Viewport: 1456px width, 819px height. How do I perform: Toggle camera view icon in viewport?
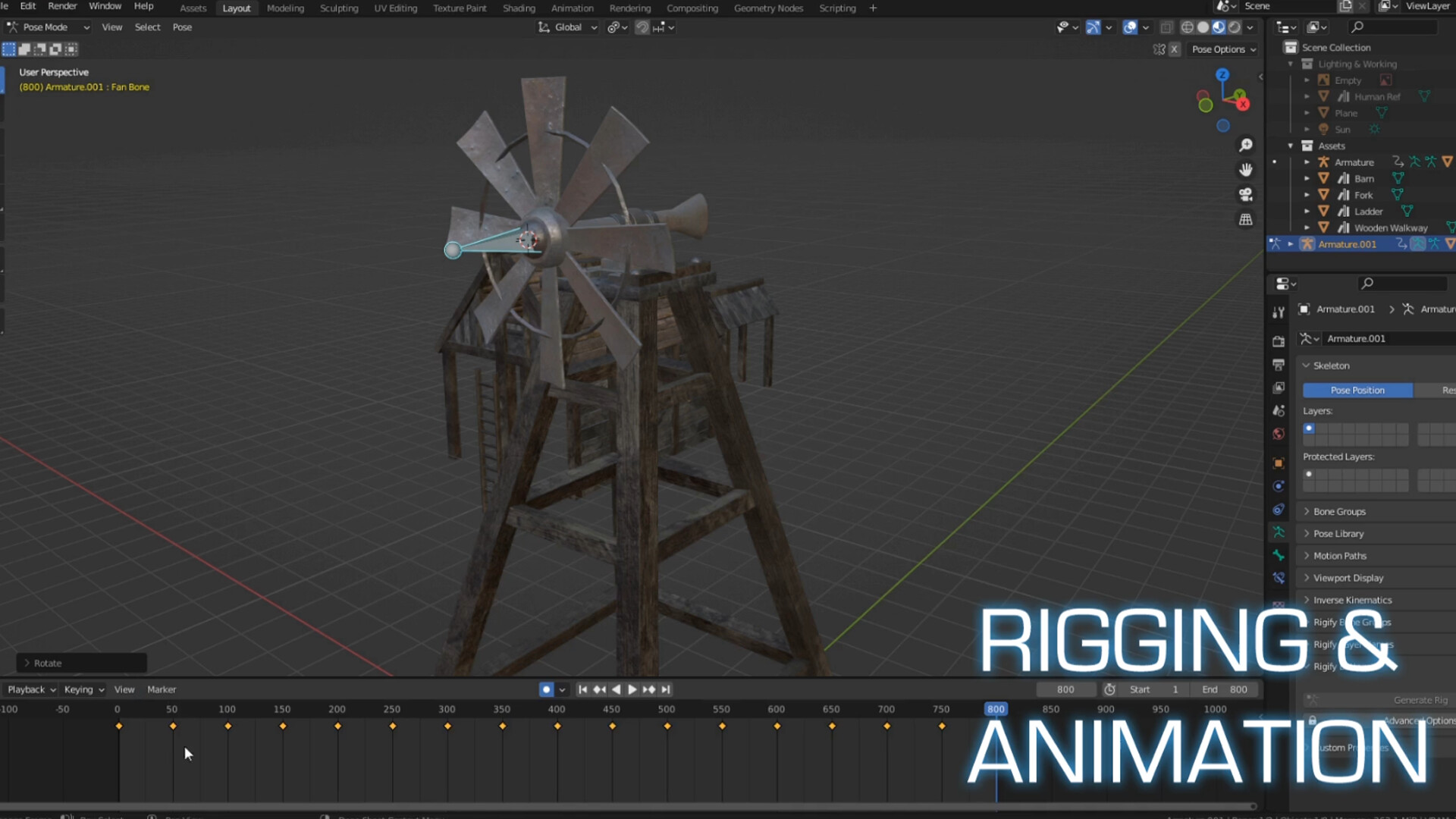(1245, 195)
